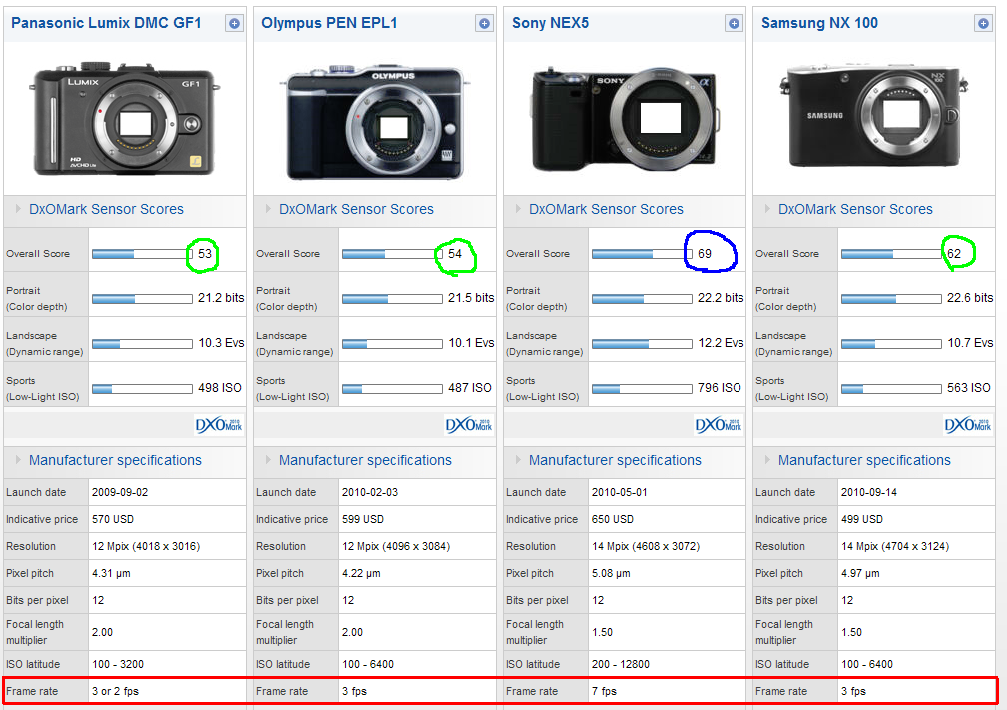Viewport: 1007px width, 710px height.
Task: Click the '5.08 µm' pixel pitch value
Action: tap(611, 573)
